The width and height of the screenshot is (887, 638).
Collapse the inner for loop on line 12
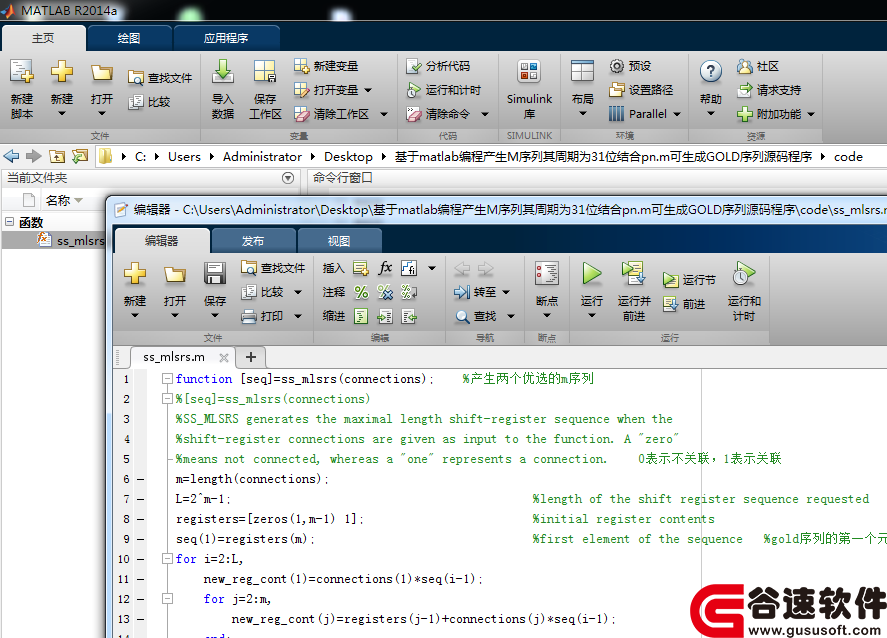pyautogui.click(x=167, y=598)
